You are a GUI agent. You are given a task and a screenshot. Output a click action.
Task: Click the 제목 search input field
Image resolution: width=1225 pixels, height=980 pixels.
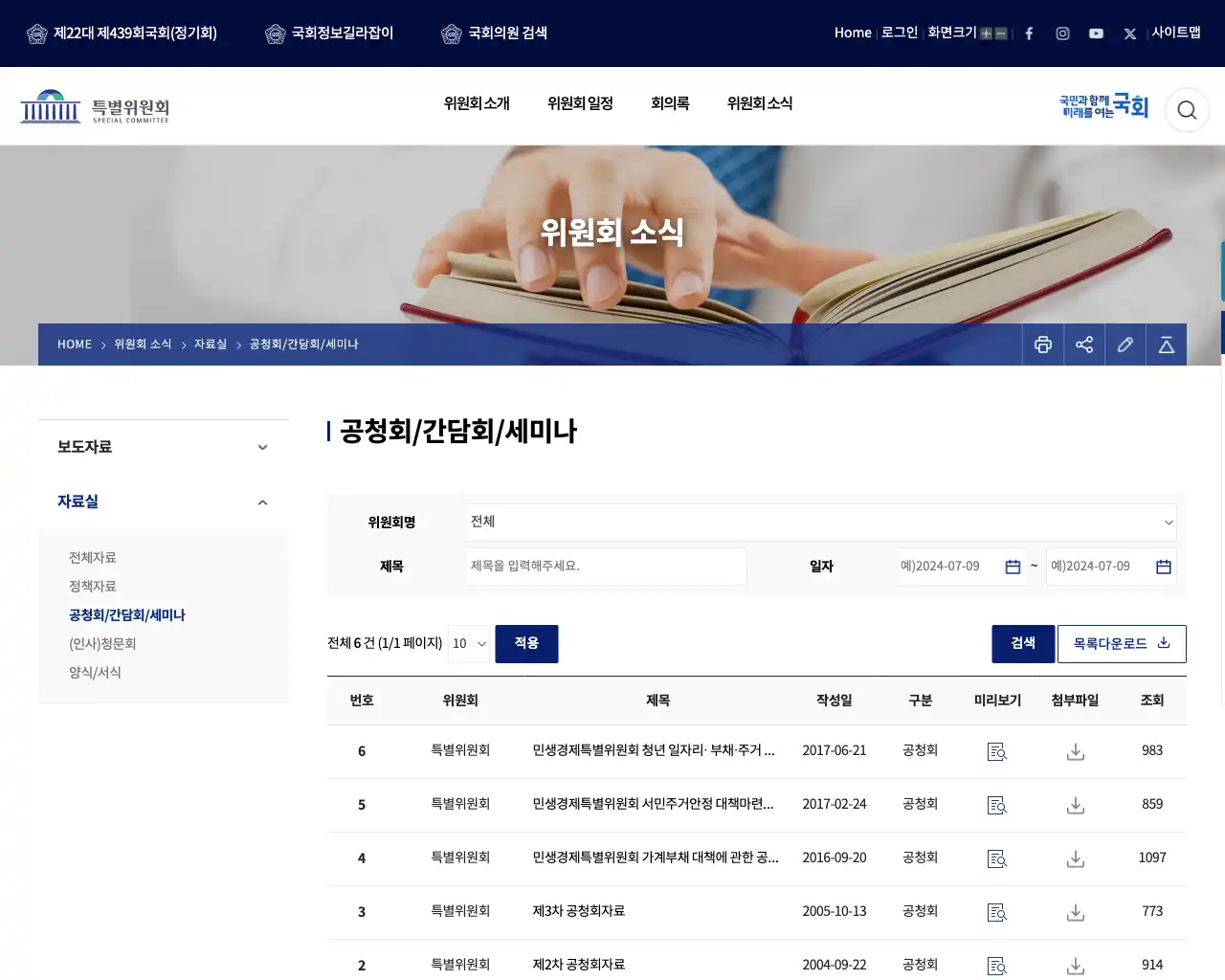point(607,567)
